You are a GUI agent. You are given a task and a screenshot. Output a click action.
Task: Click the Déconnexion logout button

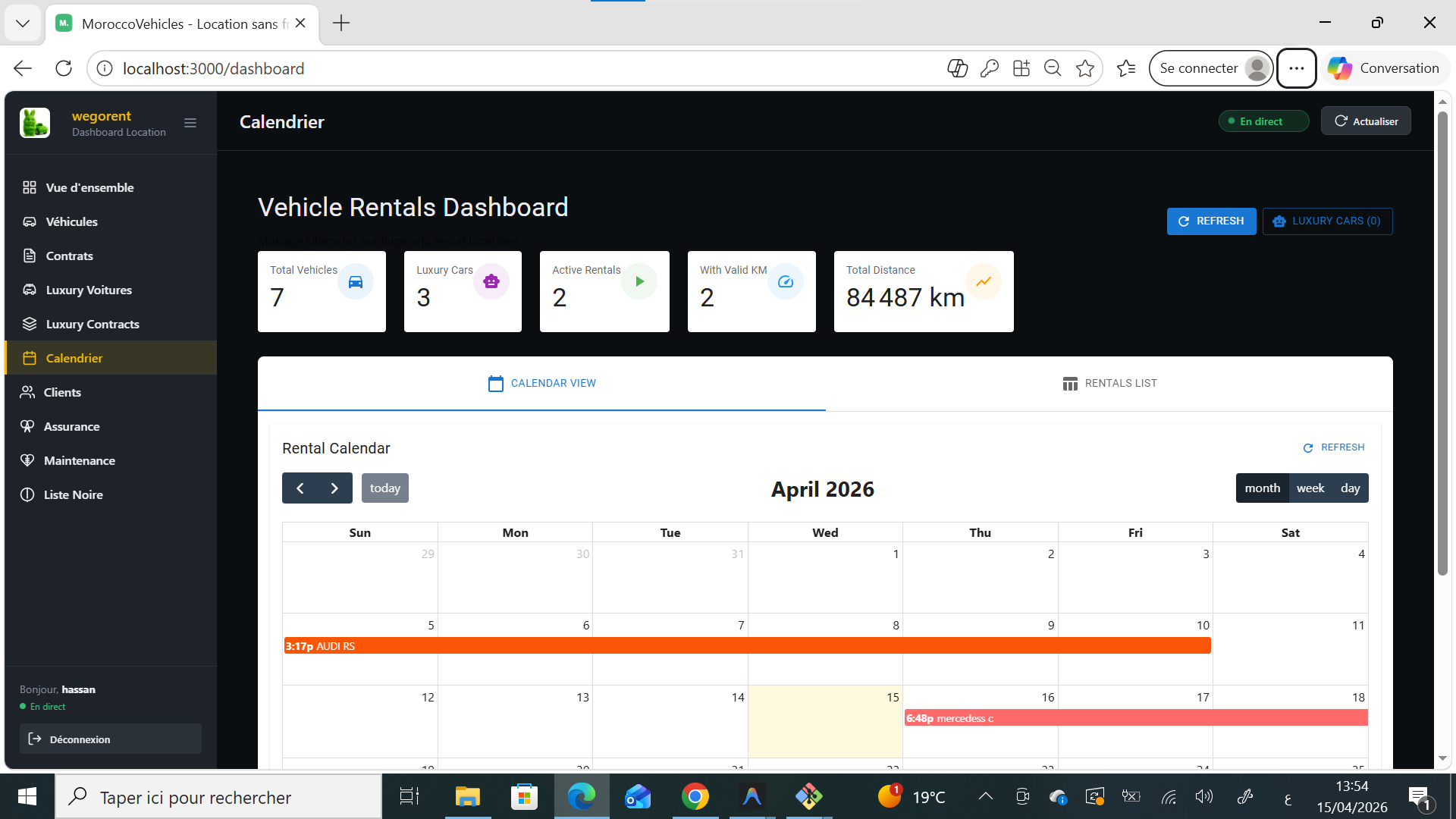click(110, 739)
